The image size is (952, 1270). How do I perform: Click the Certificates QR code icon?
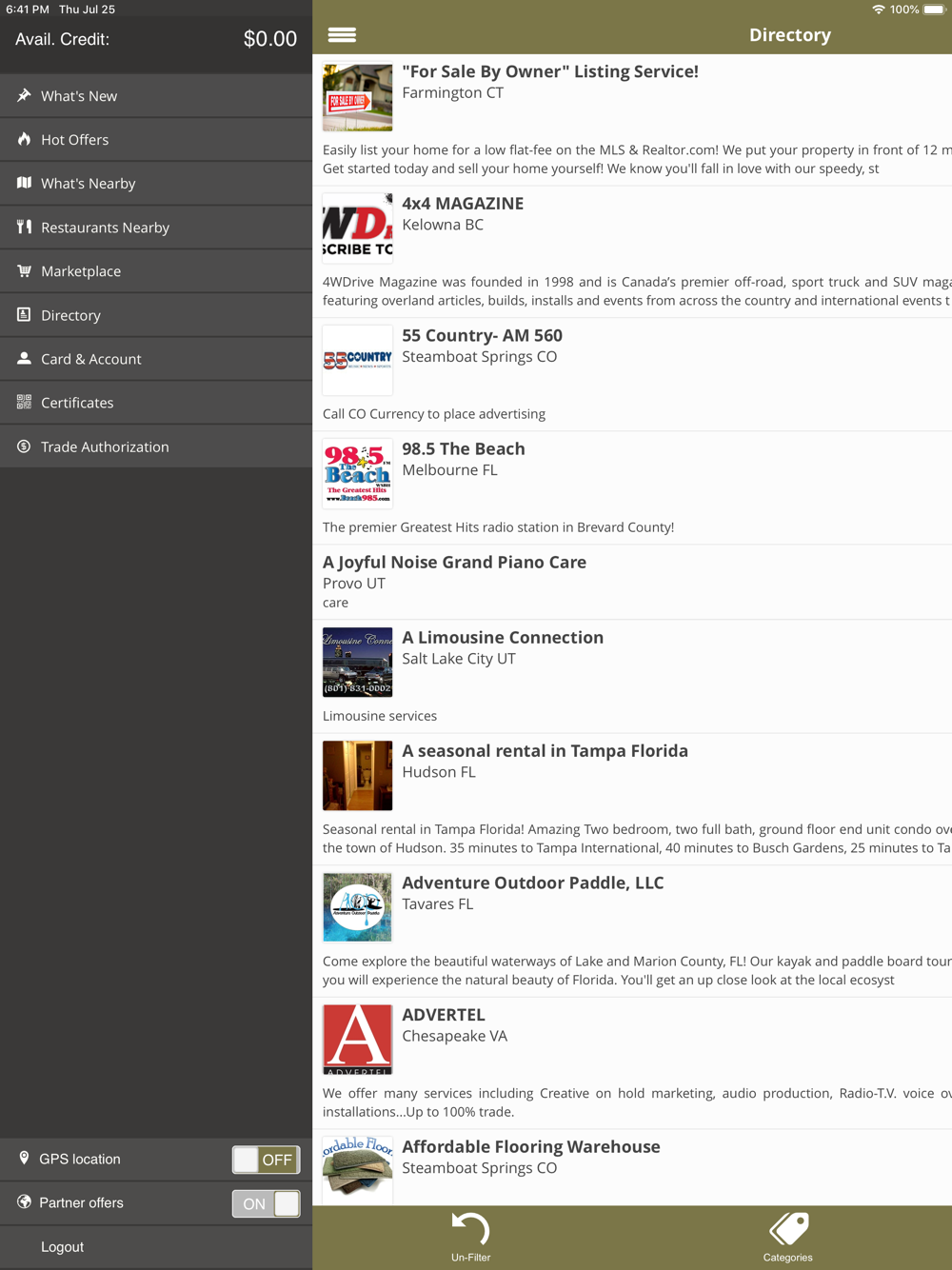[x=24, y=402]
